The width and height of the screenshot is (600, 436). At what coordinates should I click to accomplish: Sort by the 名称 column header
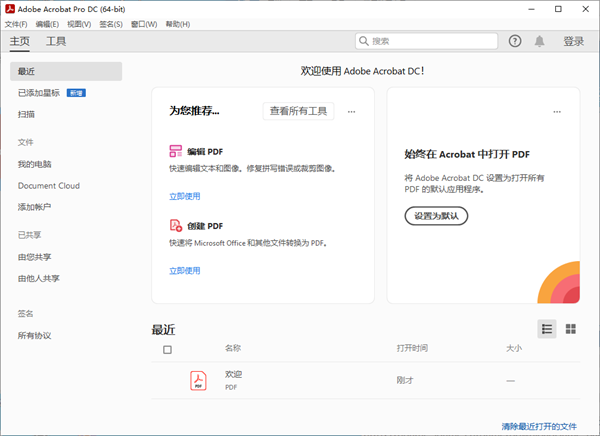[233, 348]
